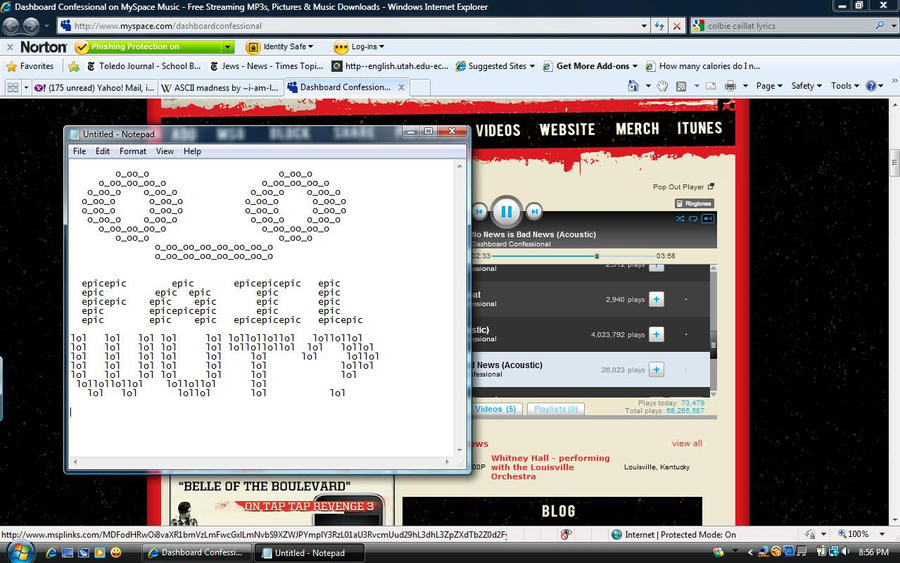900x563 pixels.
Task: Open the How many calories favorites link
Action: click(703, 67)
